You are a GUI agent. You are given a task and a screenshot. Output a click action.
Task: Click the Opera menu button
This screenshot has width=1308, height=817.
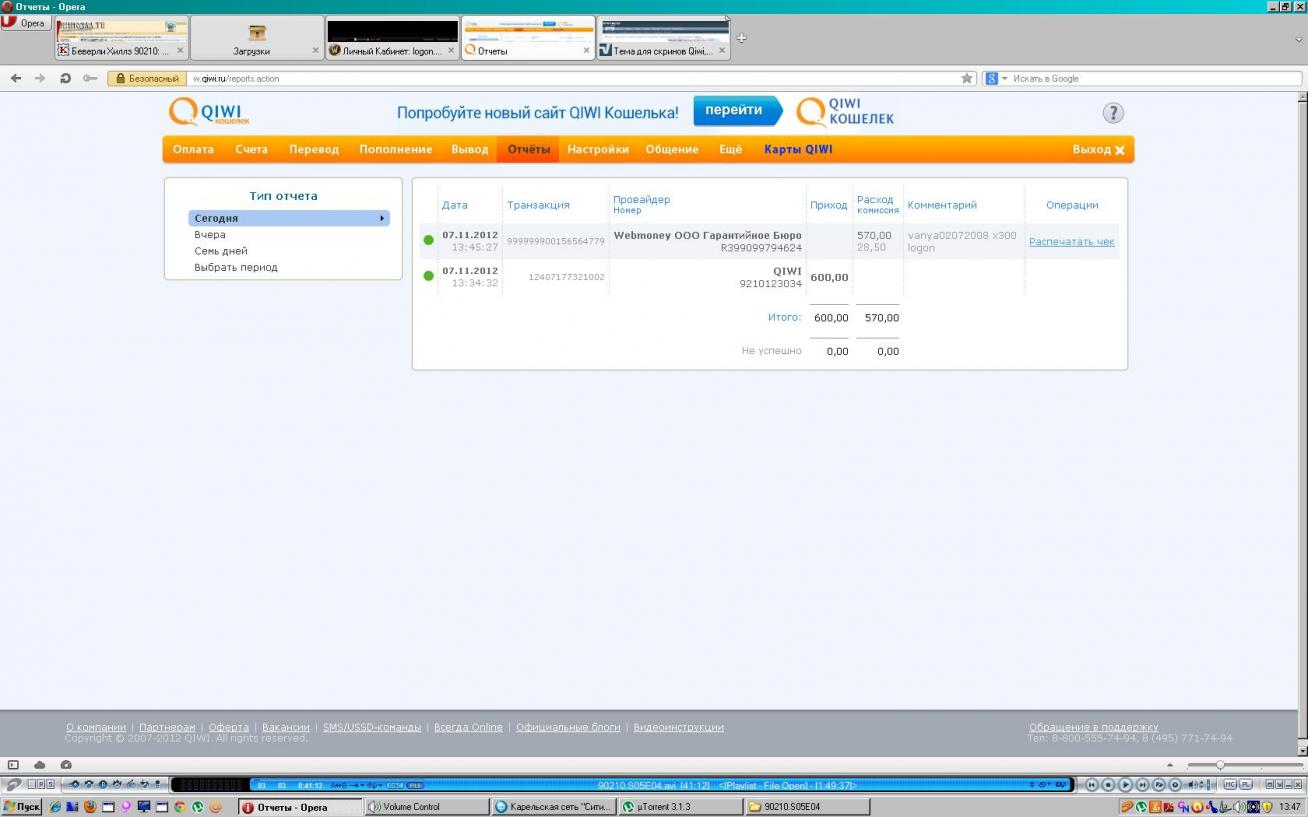click(x=26, y=22)
